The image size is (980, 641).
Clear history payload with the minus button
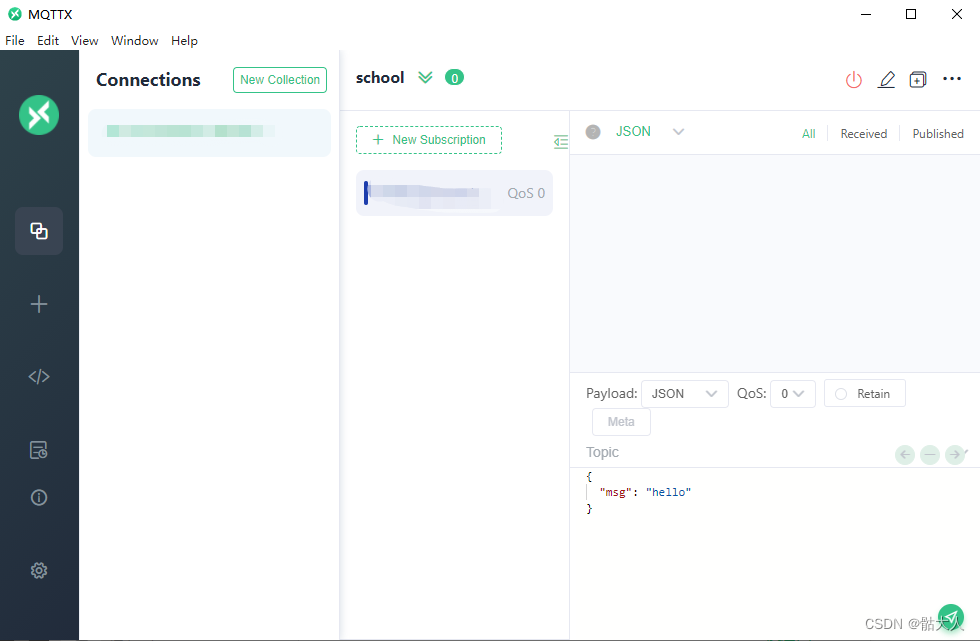point(930,455)
